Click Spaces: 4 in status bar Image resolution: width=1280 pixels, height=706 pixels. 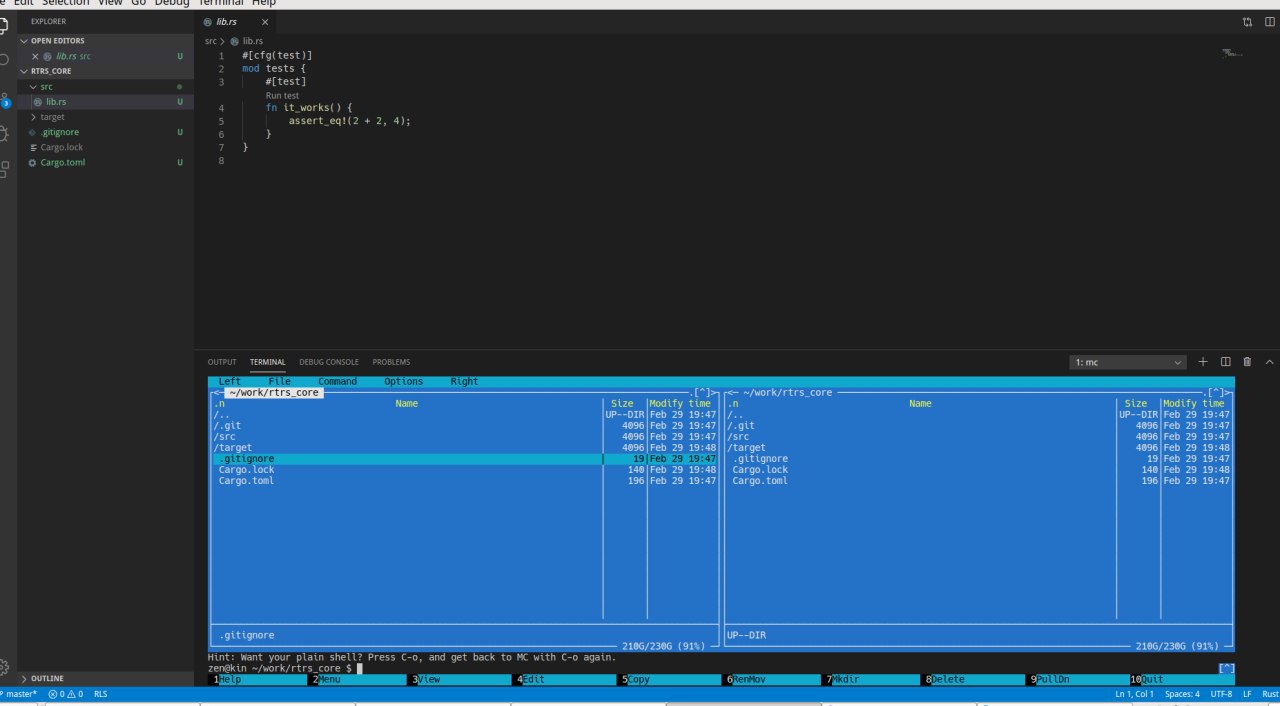click(1182, 693)
